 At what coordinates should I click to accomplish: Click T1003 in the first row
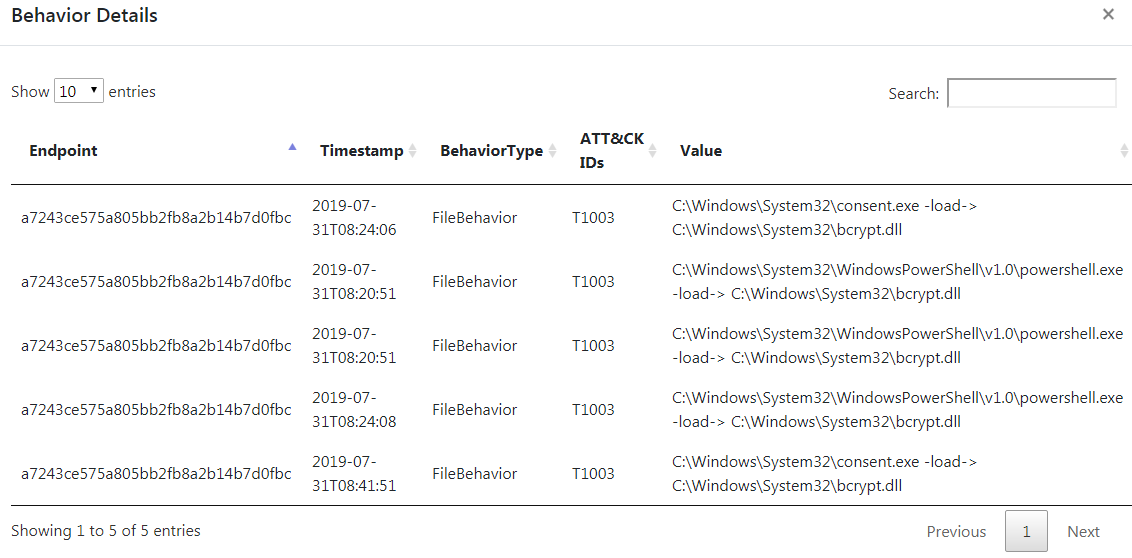pos(593,218)
